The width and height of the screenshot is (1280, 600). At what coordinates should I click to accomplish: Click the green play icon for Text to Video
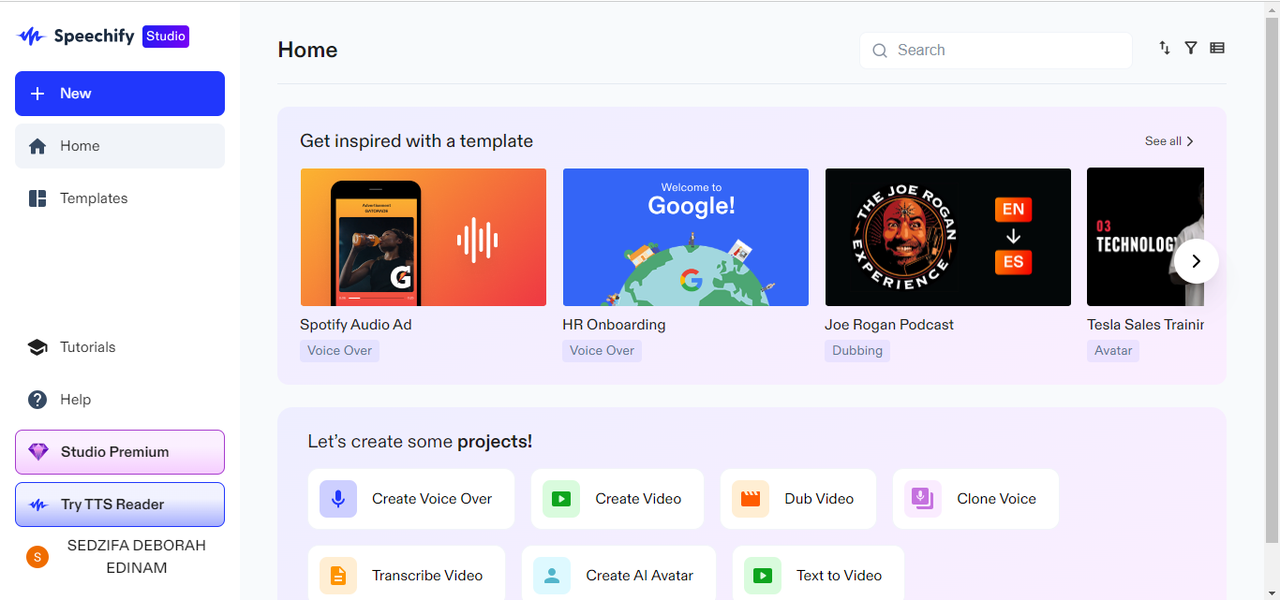coord(762,575)
